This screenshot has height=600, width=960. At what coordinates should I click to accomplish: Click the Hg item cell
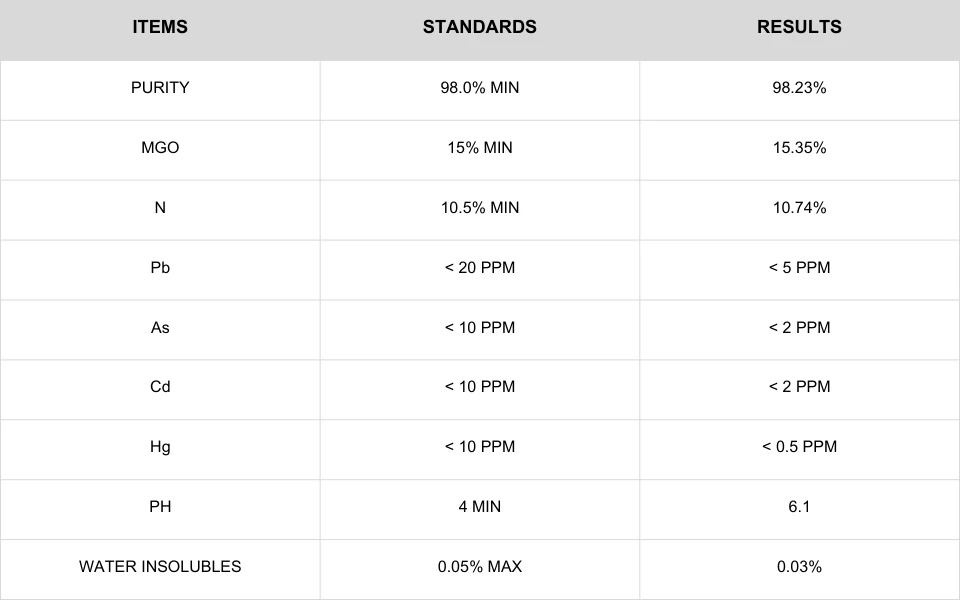tap(160, 449)
